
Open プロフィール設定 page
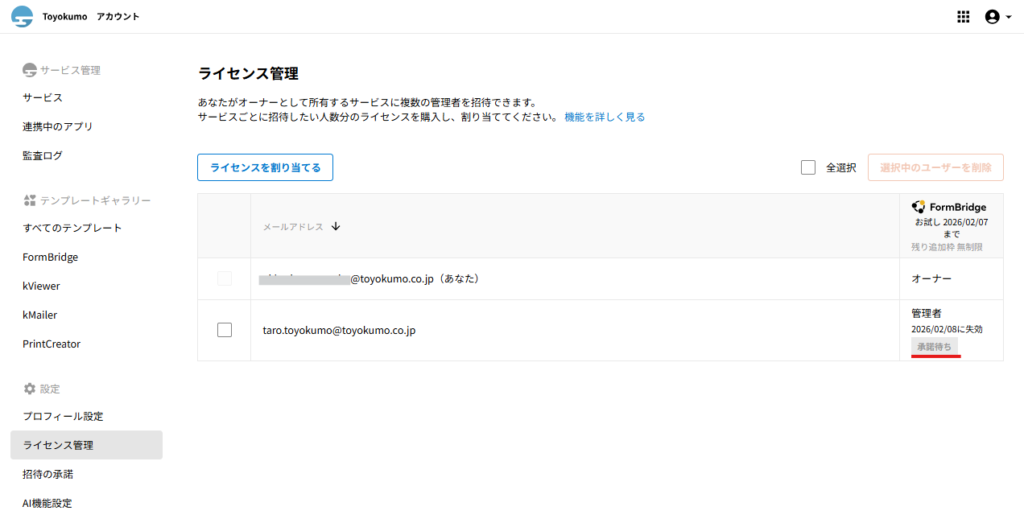[x=63, y=416]
